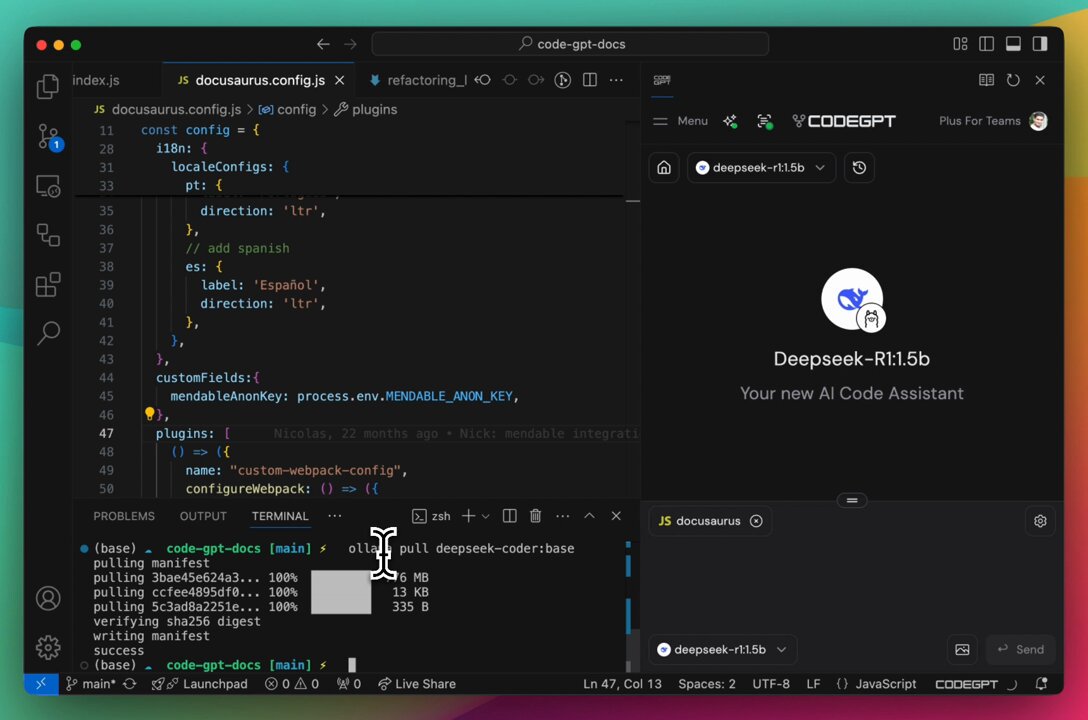
Task: Open the model selector beside the Send button
Action: point(722,650)
